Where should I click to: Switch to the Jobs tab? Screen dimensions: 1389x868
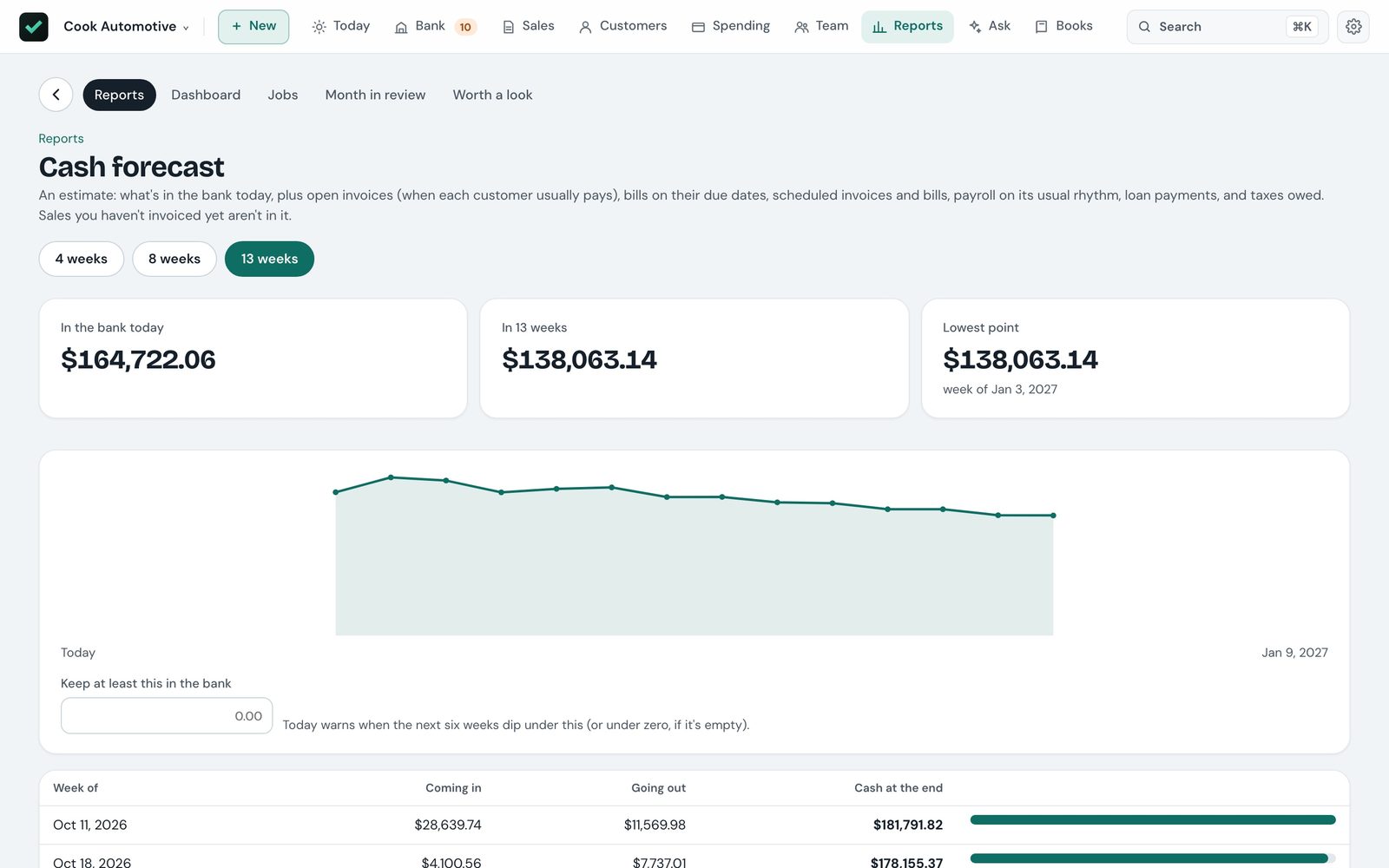[283, 95]
